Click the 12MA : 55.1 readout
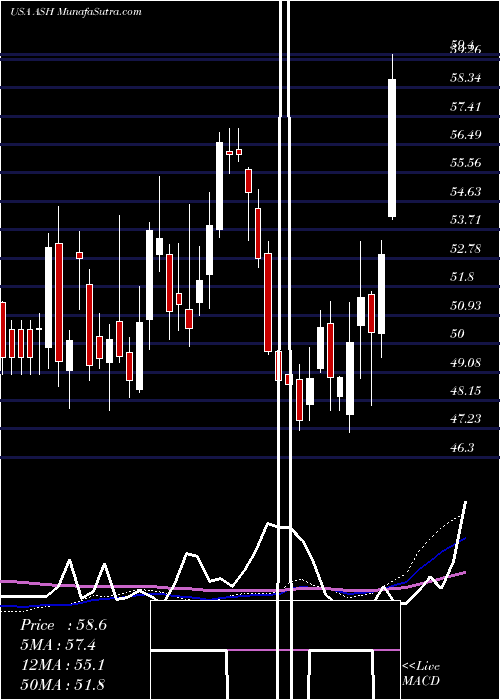 click(62, 665)
